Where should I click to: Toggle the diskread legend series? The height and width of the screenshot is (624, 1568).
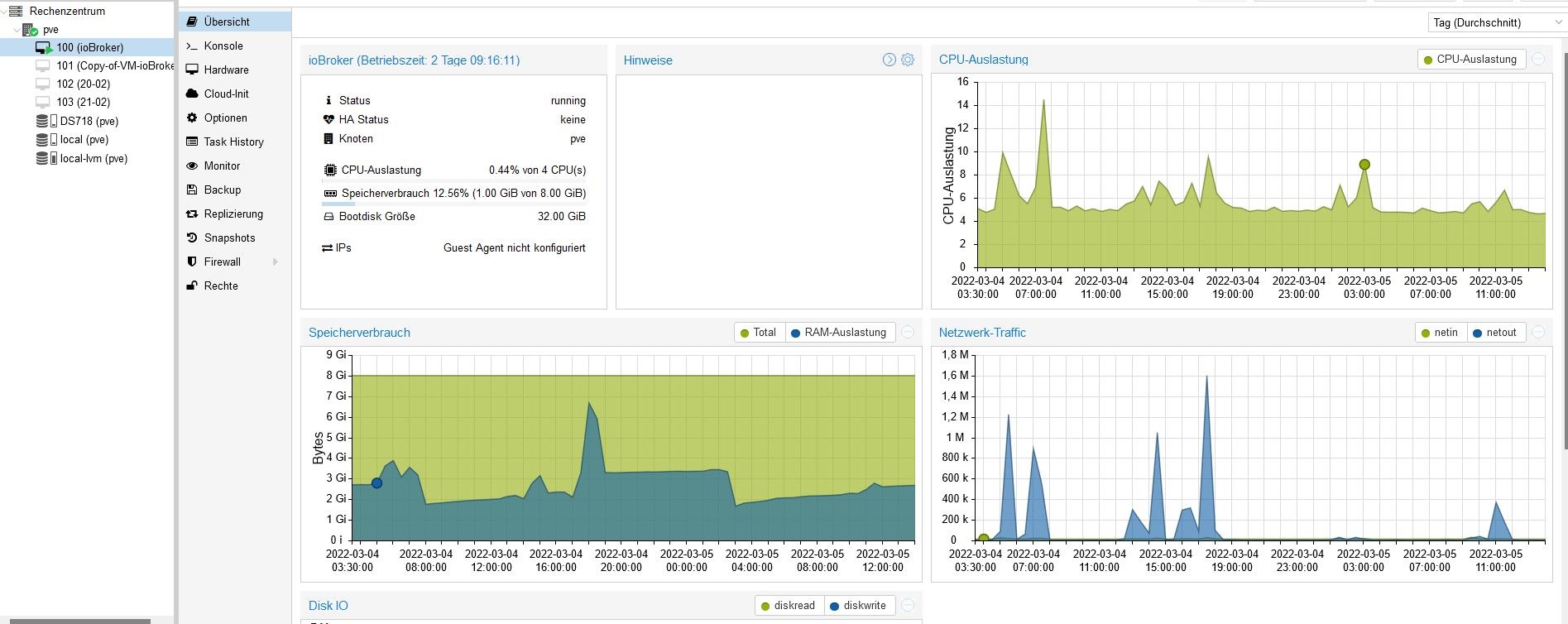tap(789, 606)
